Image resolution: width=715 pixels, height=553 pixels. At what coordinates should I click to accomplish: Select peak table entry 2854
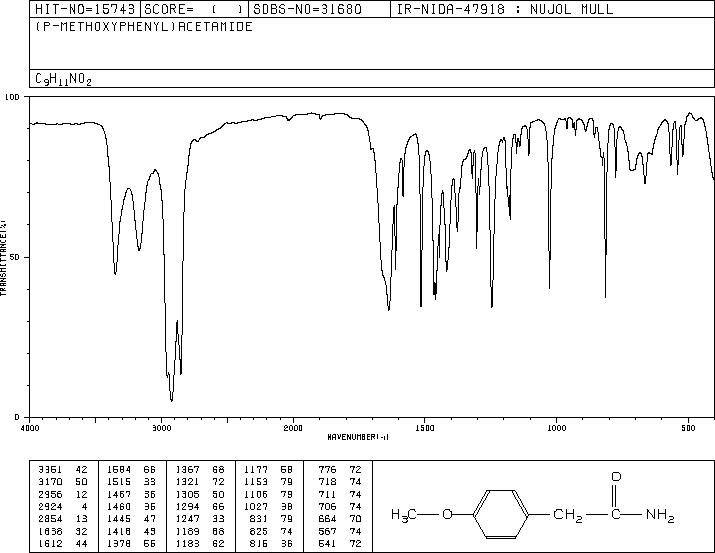pyautogui.click(x=51, y=519)
